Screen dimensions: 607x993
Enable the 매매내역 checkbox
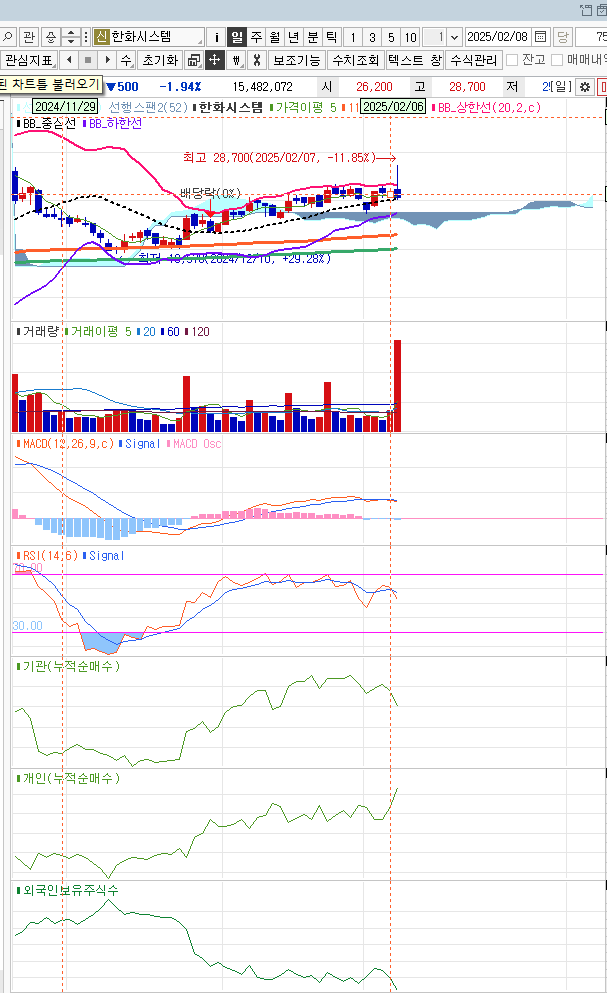pos(558,60)
